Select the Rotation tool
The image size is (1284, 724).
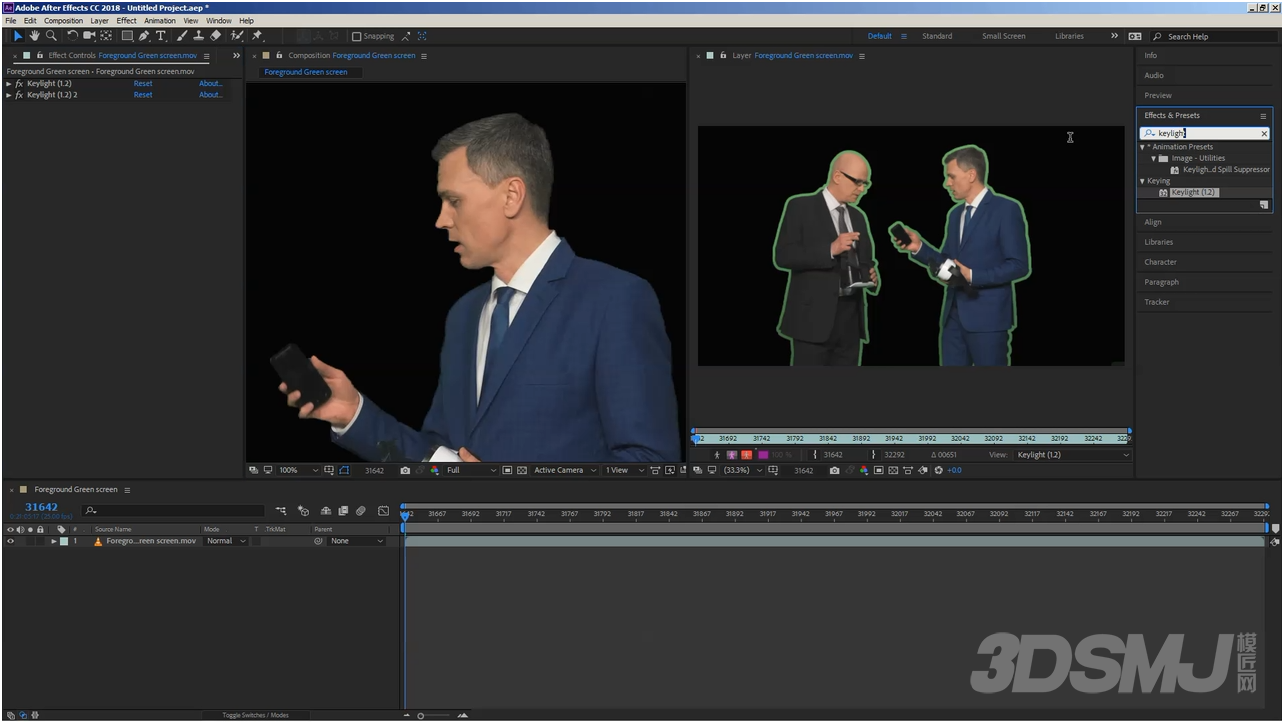[72, 36]
